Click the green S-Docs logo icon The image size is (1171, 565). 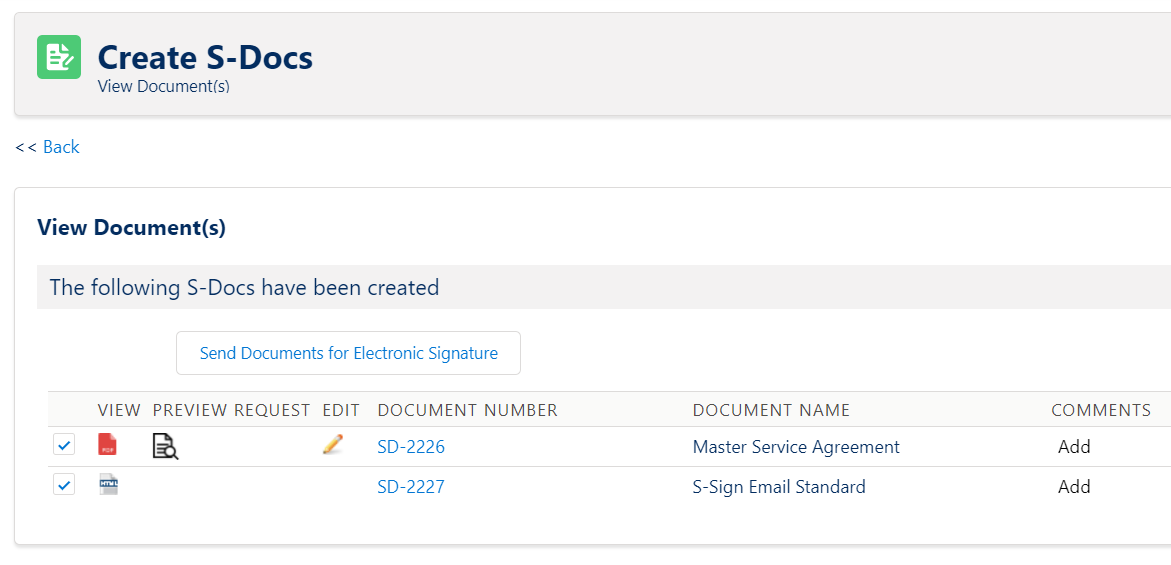(x=59, y=57)
